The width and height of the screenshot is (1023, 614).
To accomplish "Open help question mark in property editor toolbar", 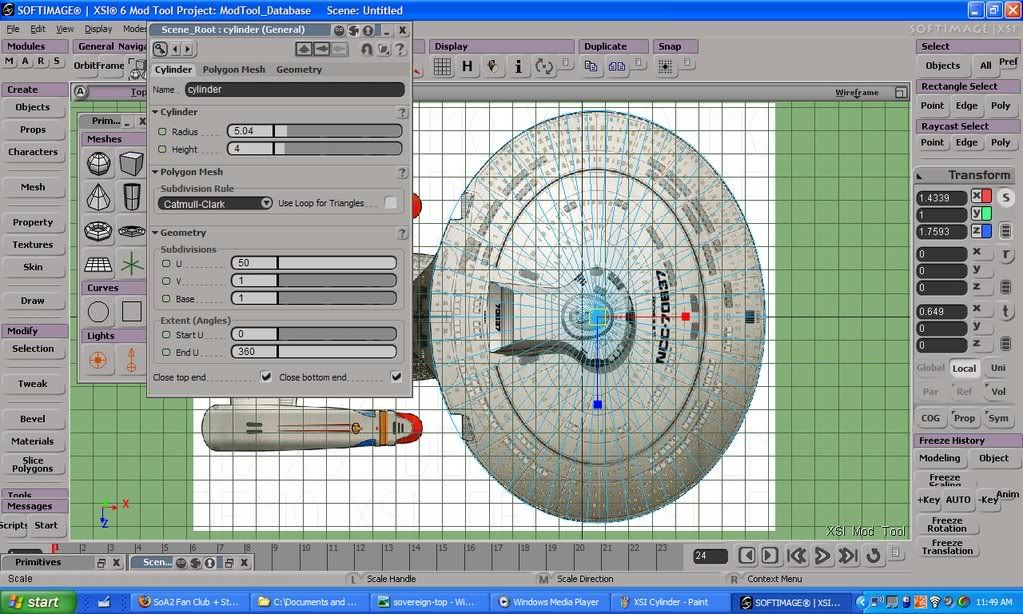I will pos(400,49).
